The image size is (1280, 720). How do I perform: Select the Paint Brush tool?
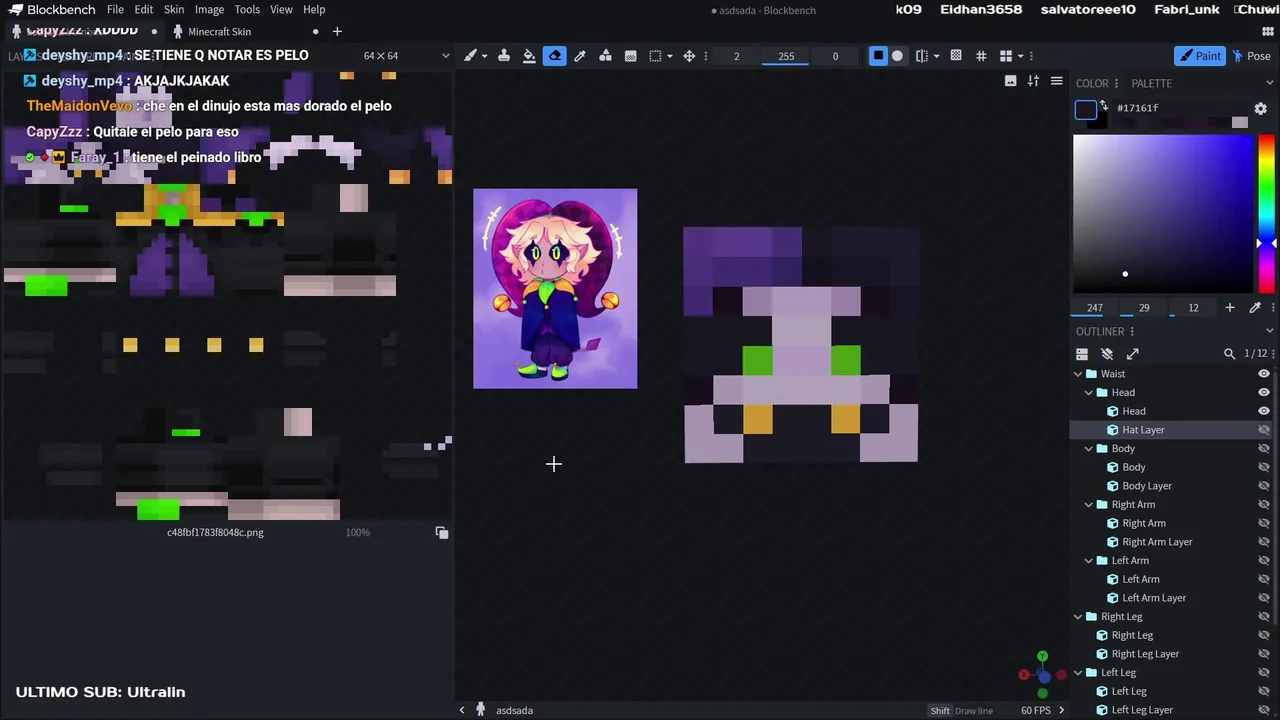[470, 56]
